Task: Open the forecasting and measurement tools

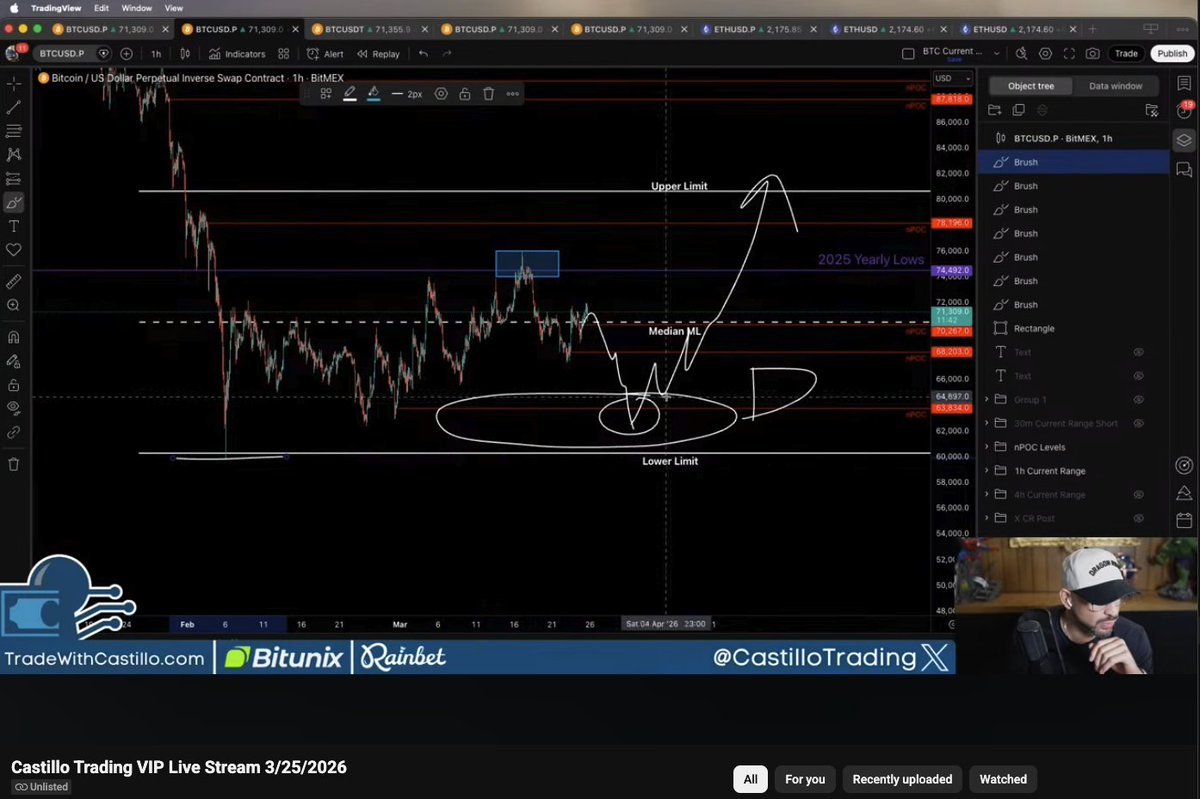Action: [x=13, y=179]
